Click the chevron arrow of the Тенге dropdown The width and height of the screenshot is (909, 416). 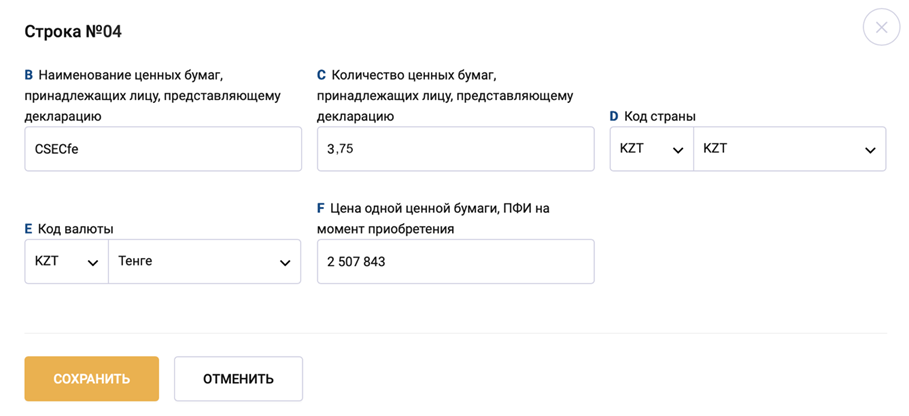tap(284, 262)
